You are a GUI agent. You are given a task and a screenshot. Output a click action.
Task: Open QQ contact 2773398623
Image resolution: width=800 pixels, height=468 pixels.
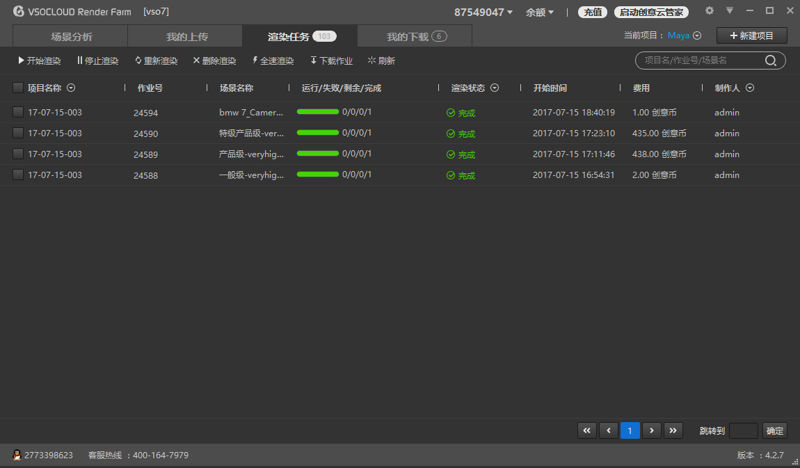tap(43, 455)
